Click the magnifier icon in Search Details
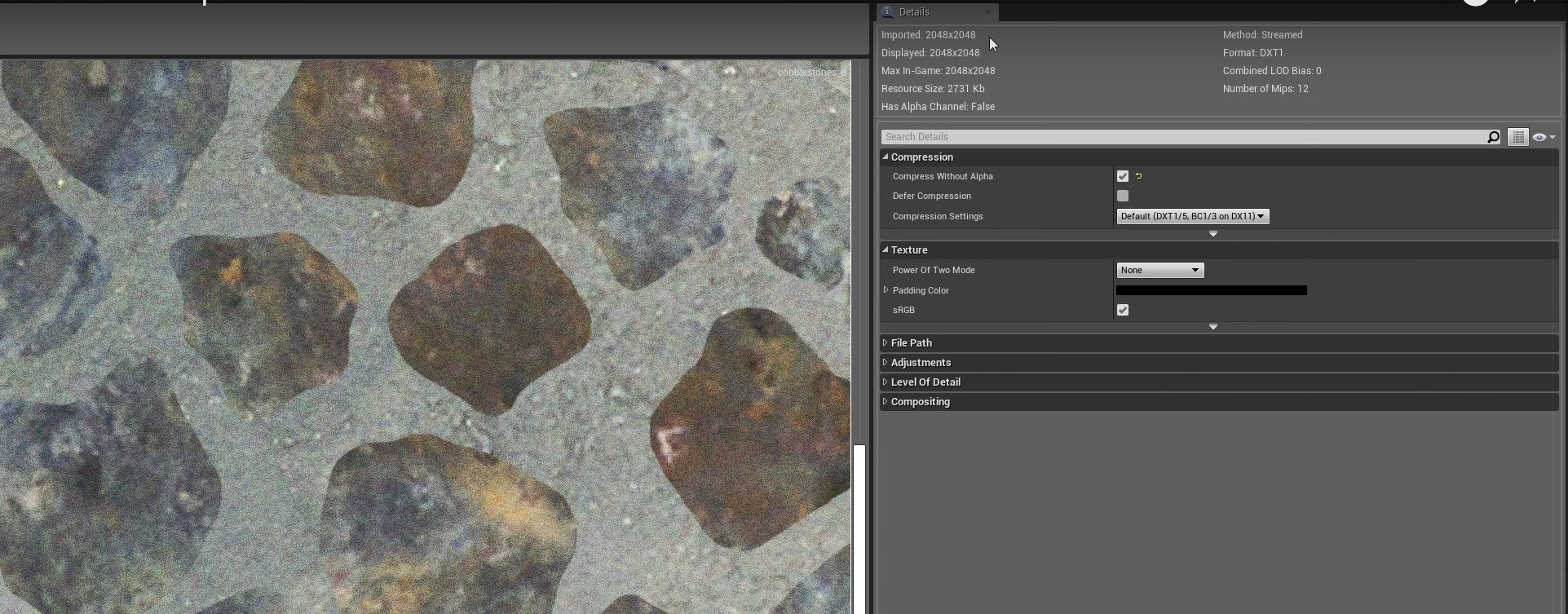Screen dimensions: 1568x614 1493,137
